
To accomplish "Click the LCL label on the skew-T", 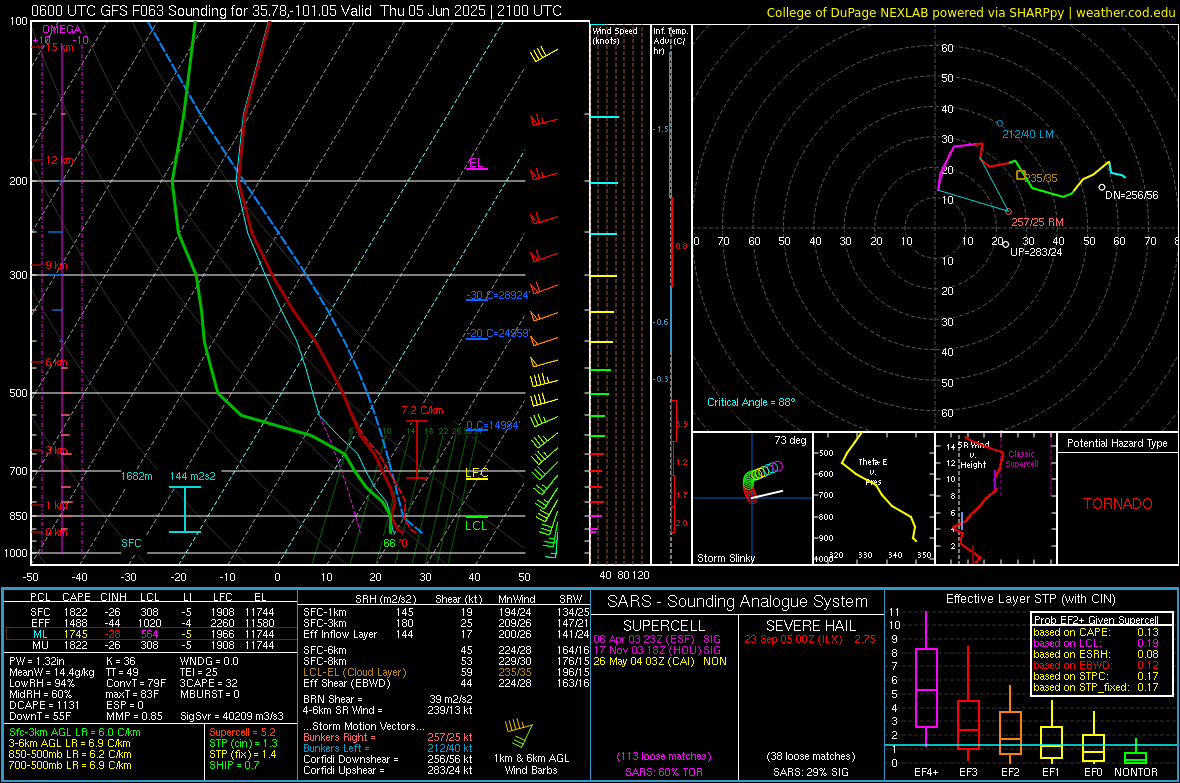I will (x=476, y=526).
